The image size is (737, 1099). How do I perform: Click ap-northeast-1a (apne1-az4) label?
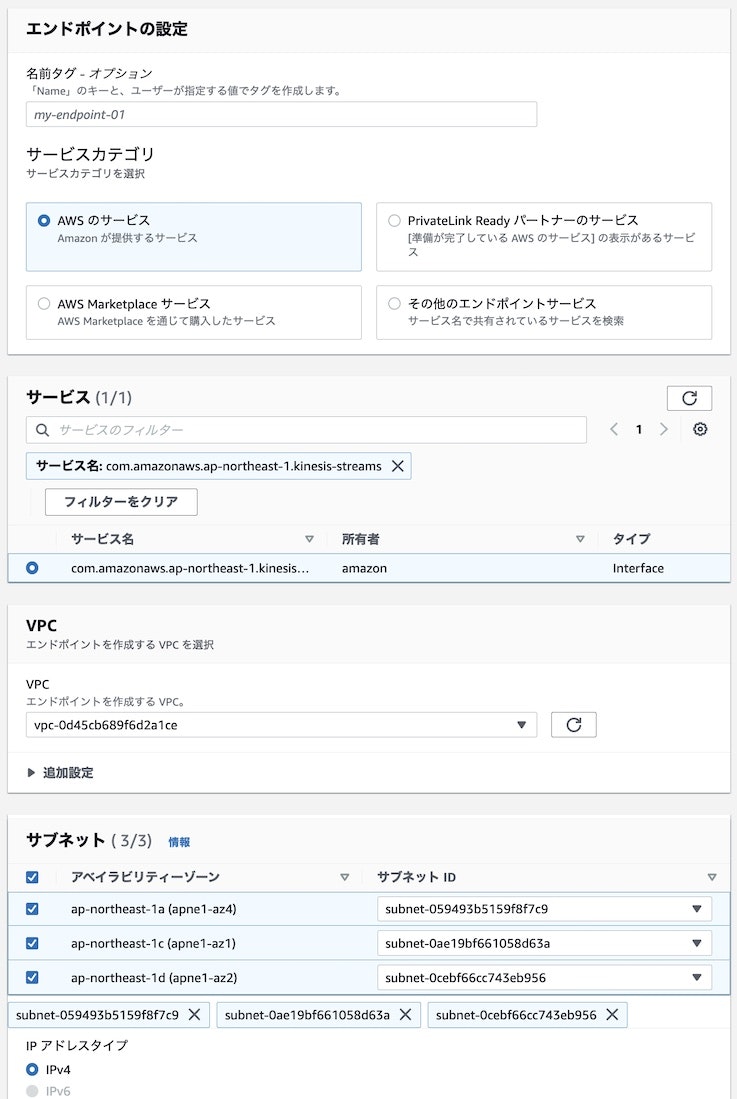[x=153, y=909]
